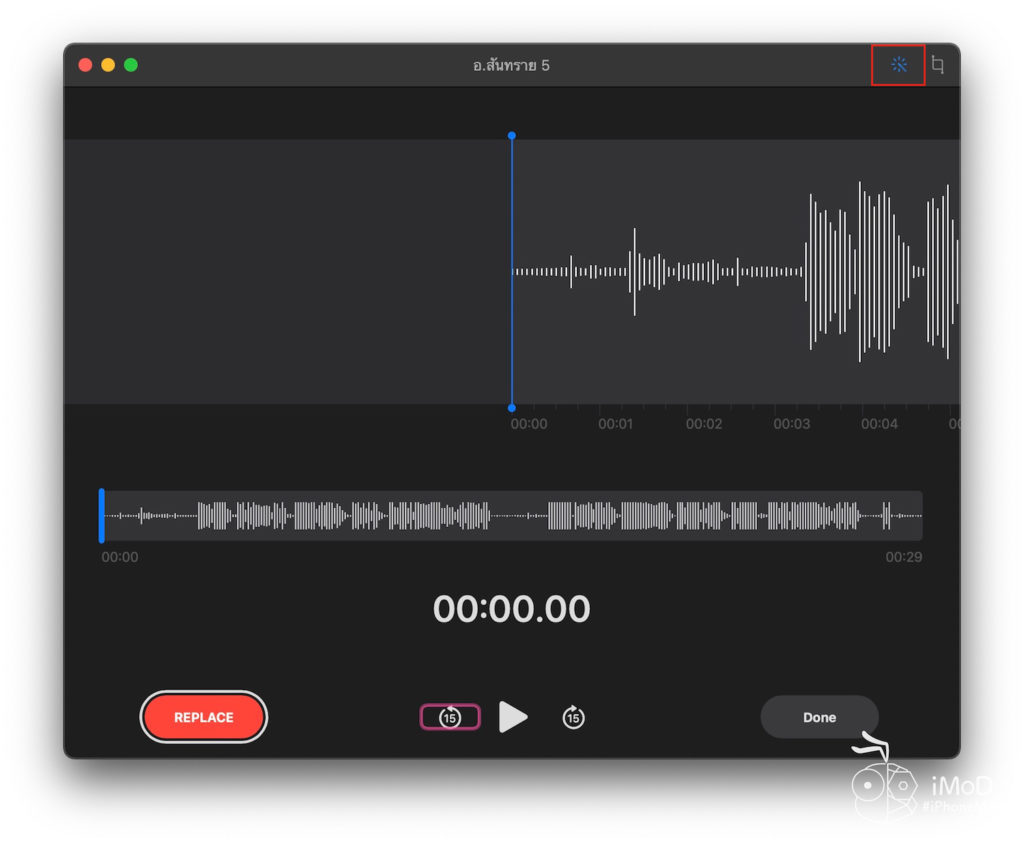Minimize the window with the yellow button

[x=108, y=65]
